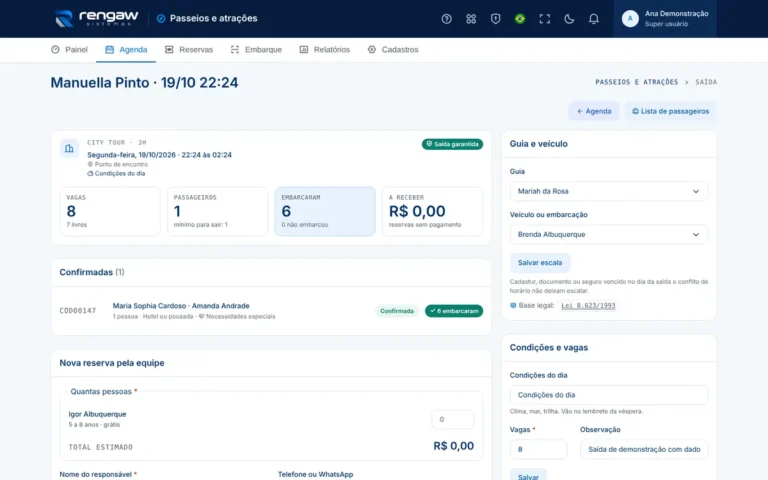
Task: Click the user avatar A
Action: click(x=630, y=19)
